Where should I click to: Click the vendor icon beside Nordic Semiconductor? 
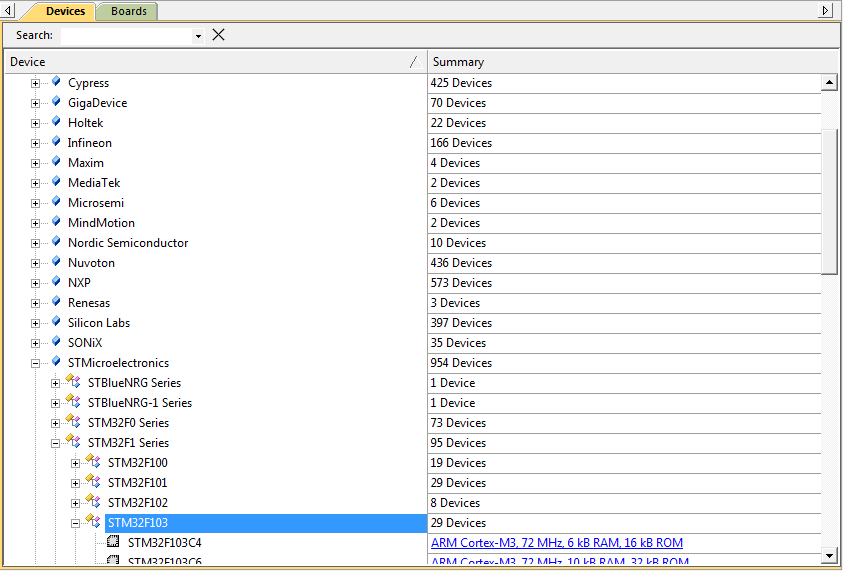[x=56, y=241]
